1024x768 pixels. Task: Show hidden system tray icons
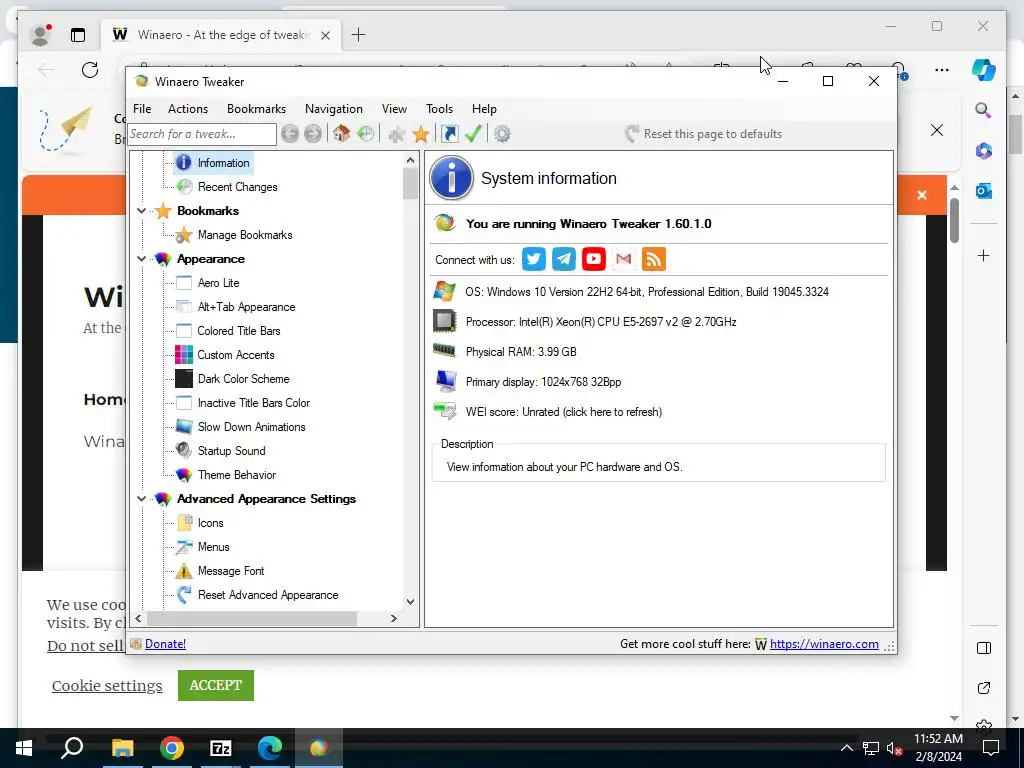coord(846,748)
